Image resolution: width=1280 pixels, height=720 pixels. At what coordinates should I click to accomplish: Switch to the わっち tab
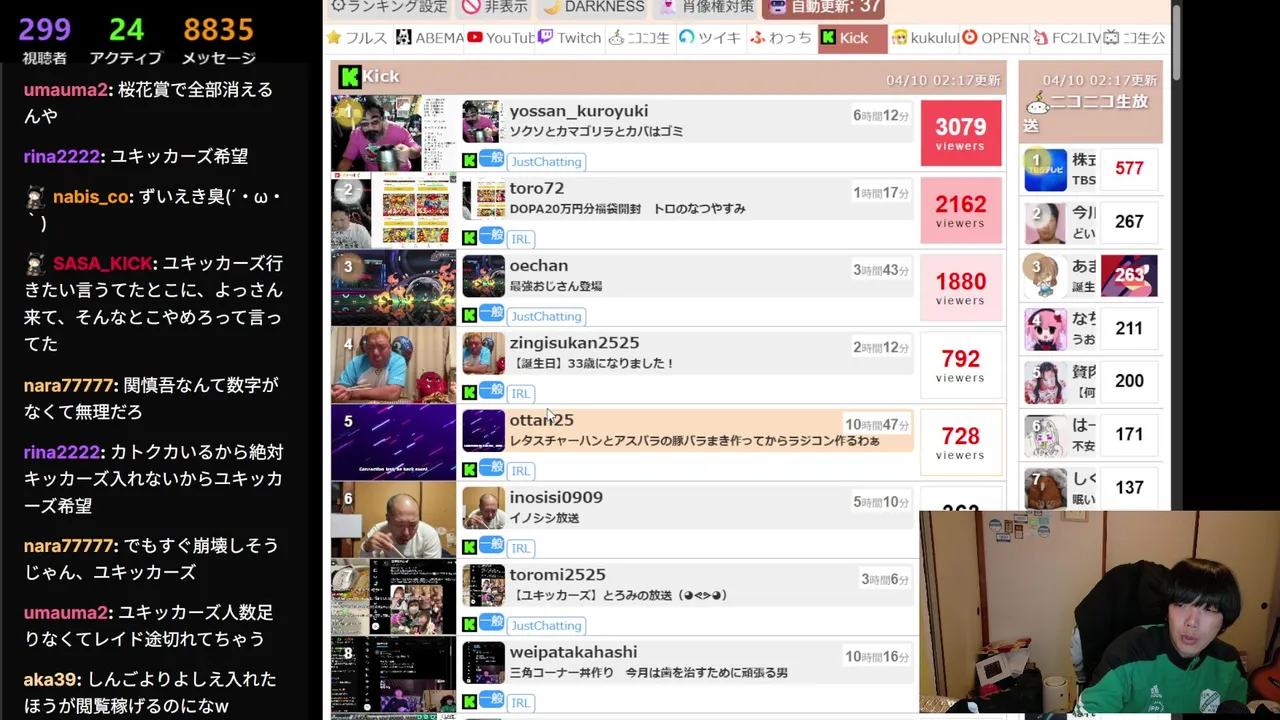click(x=781, y=38)
